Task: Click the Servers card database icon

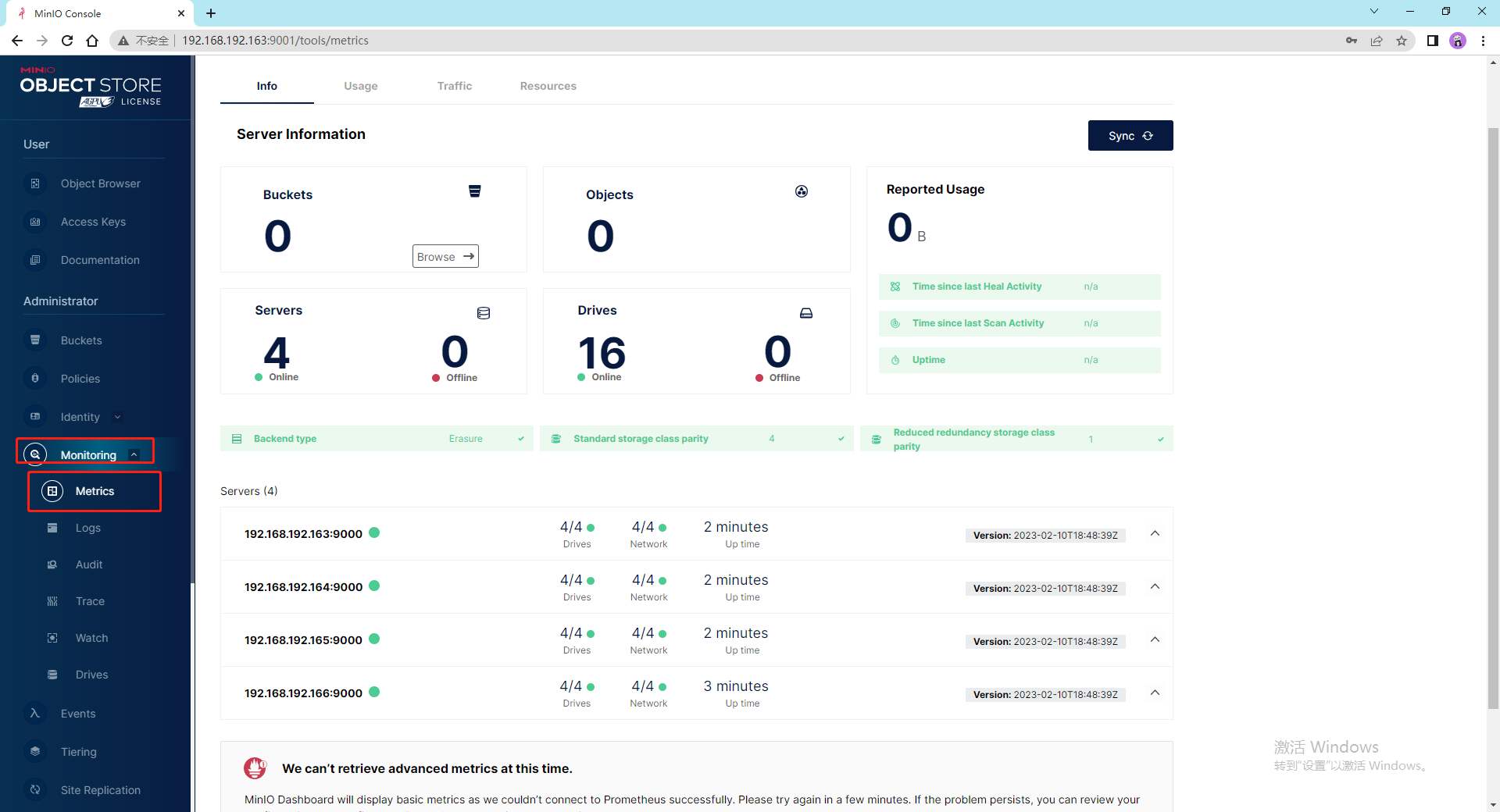Action: 484,313
